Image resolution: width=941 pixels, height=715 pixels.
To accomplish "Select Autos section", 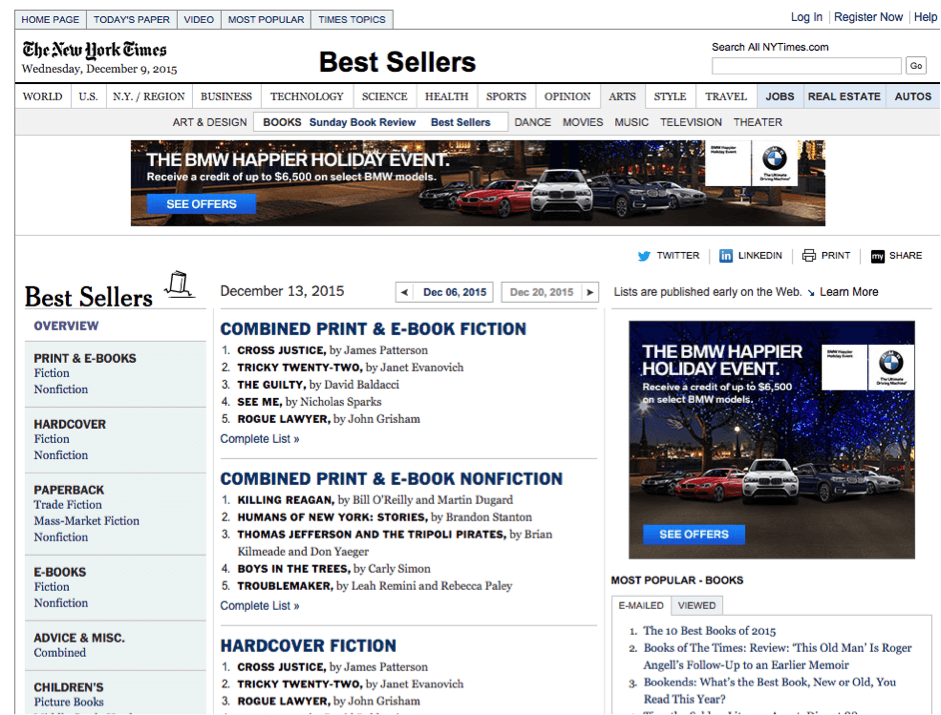I will (x=913, y=97).
